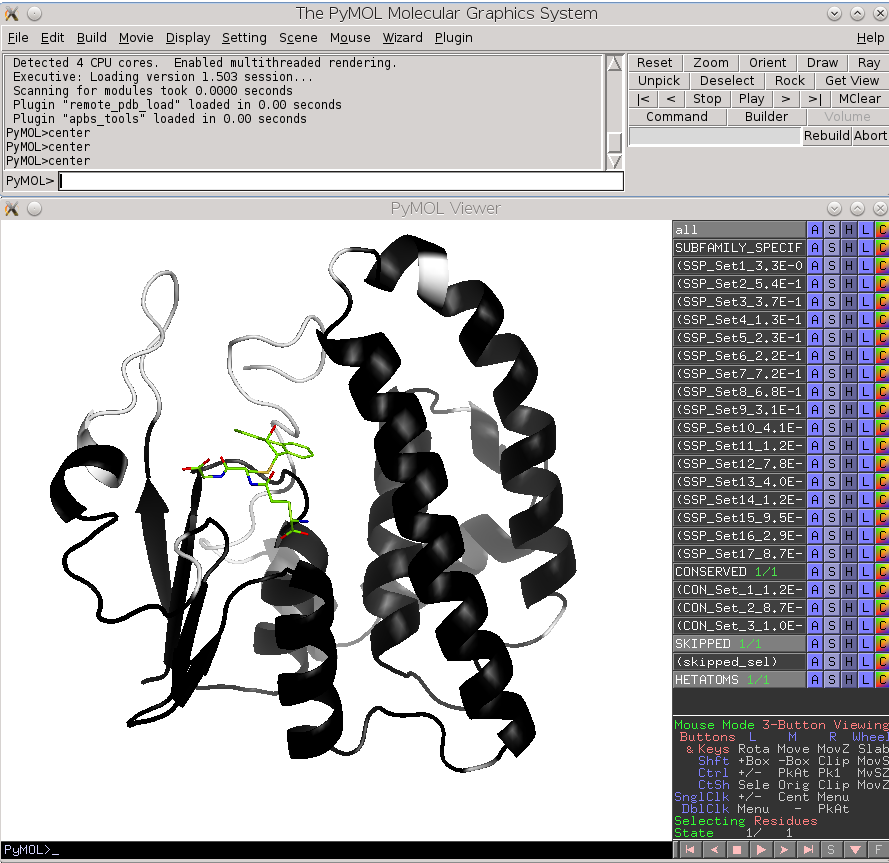This screenshot has height=863, width=889.
Task: Open Color menu for 'all' row
Action: [x=882, y=230]
